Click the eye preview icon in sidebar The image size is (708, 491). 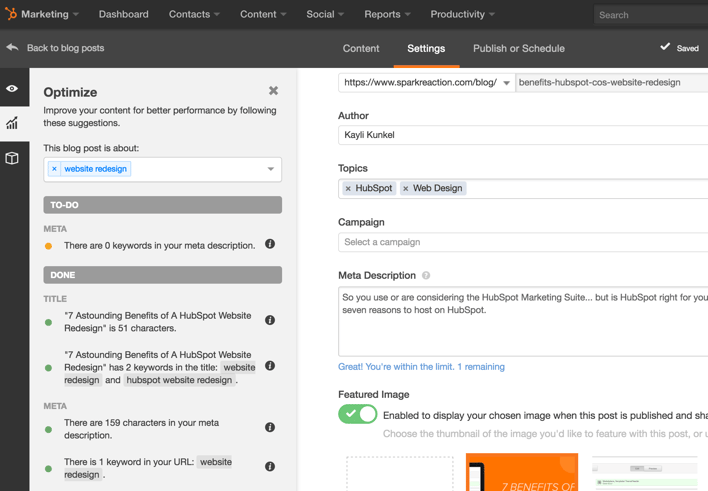[13, 89]
